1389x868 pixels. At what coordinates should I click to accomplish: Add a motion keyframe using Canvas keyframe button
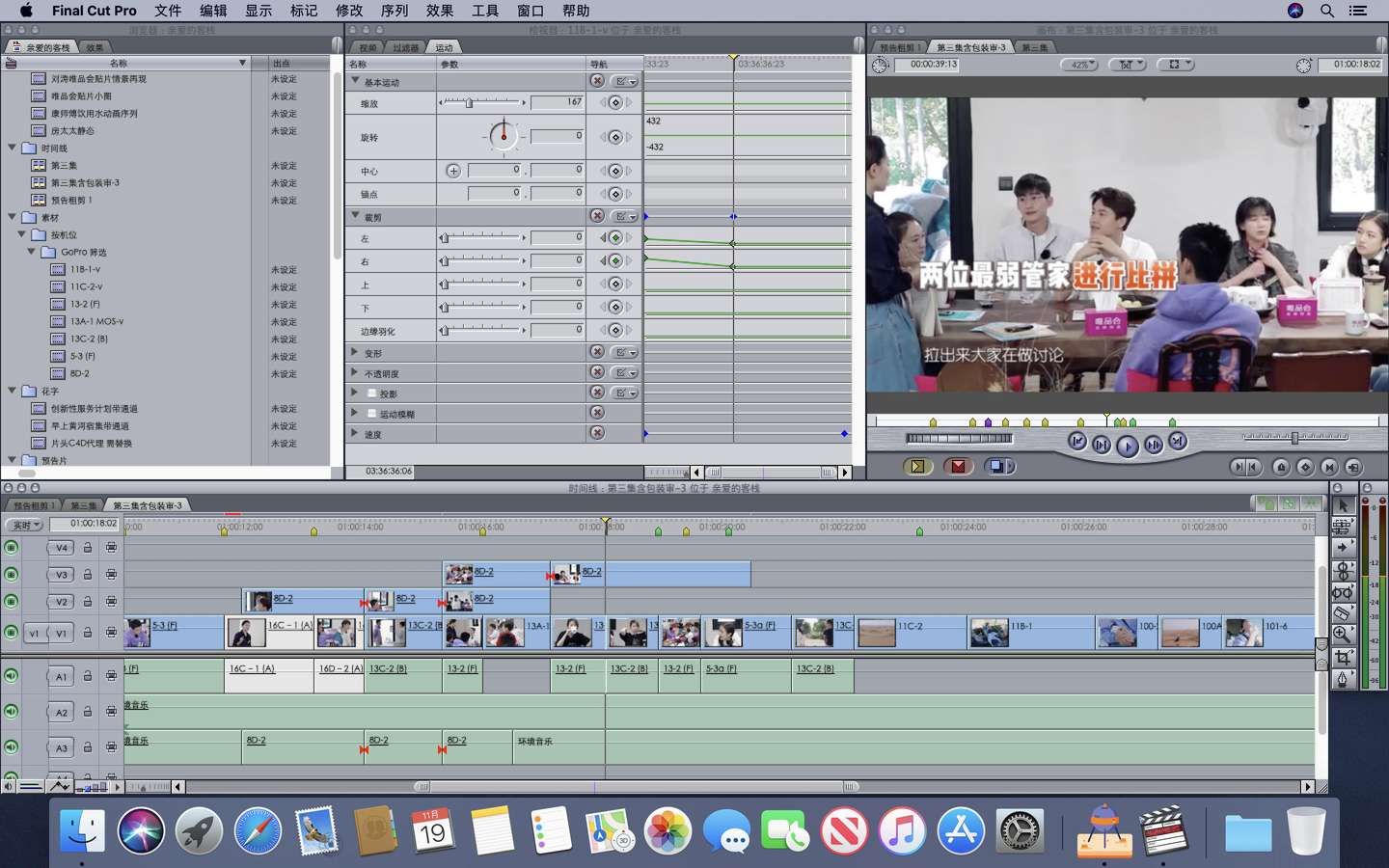click(1305, 467)
